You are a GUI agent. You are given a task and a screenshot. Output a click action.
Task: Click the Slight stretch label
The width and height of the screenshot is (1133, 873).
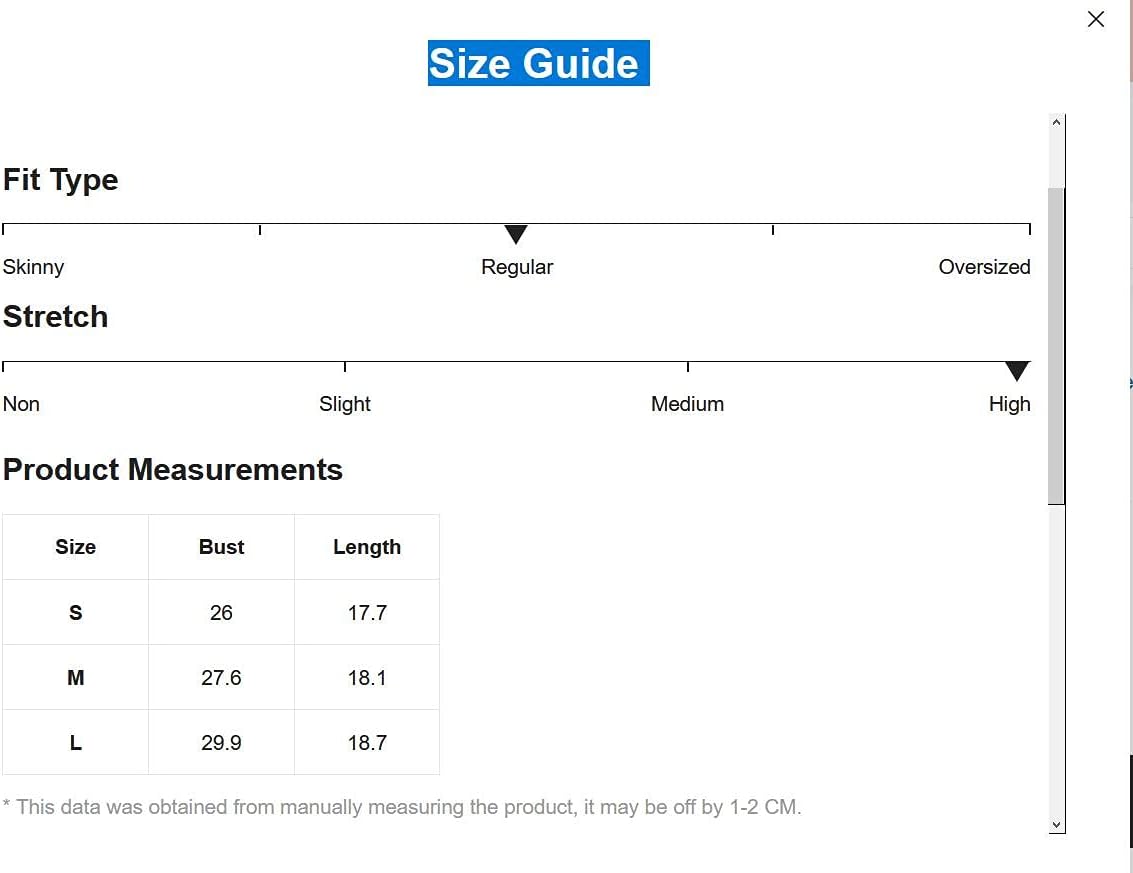(x=345, y=404)
